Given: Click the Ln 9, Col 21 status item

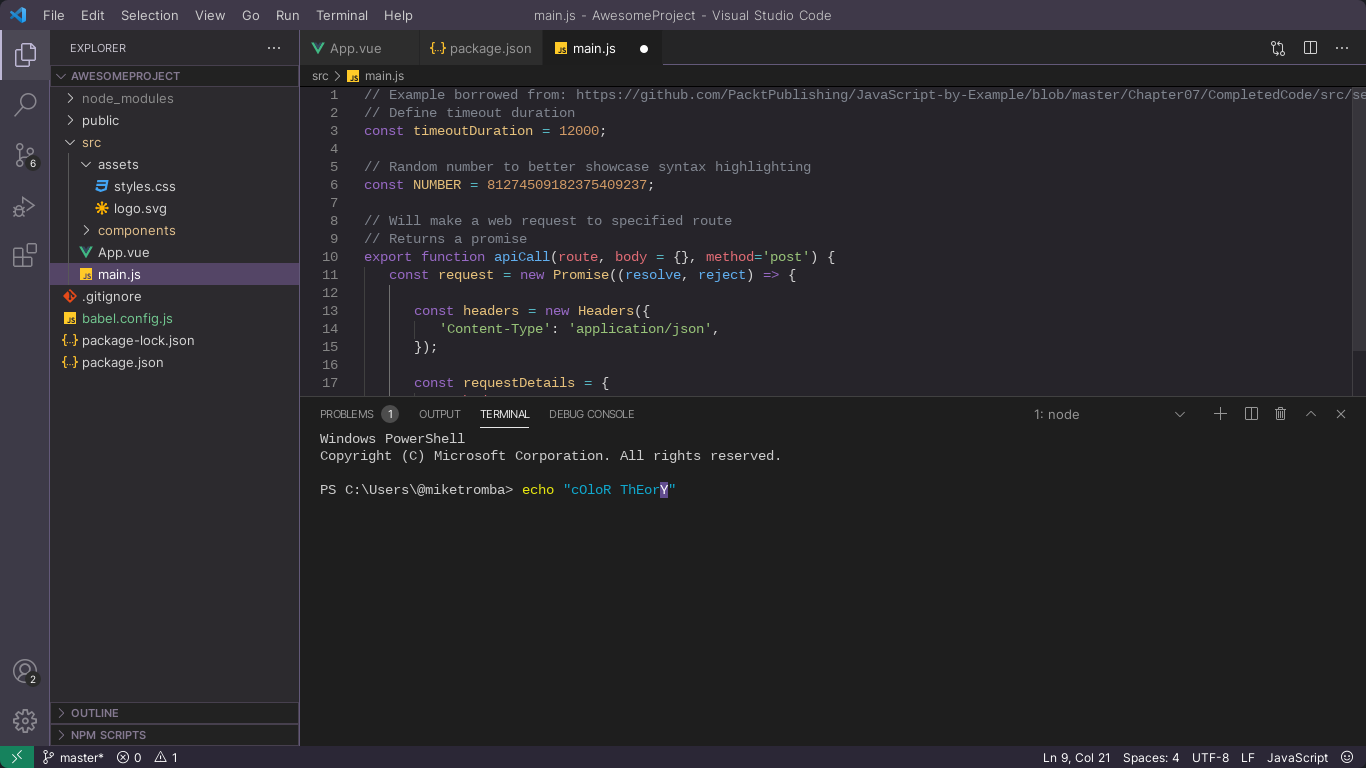Looking at the screenshot, I should coord(1076,757).
